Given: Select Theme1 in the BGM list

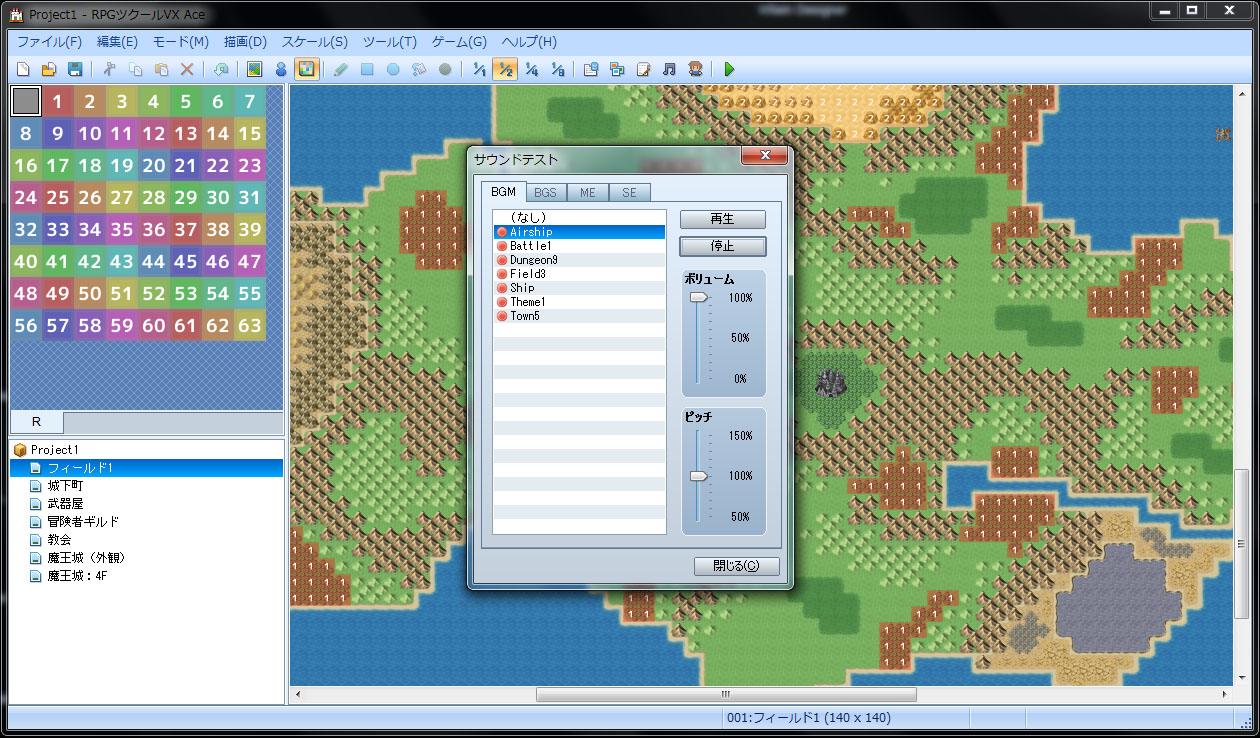Looking at the screenshot, I should coord(579,302).
